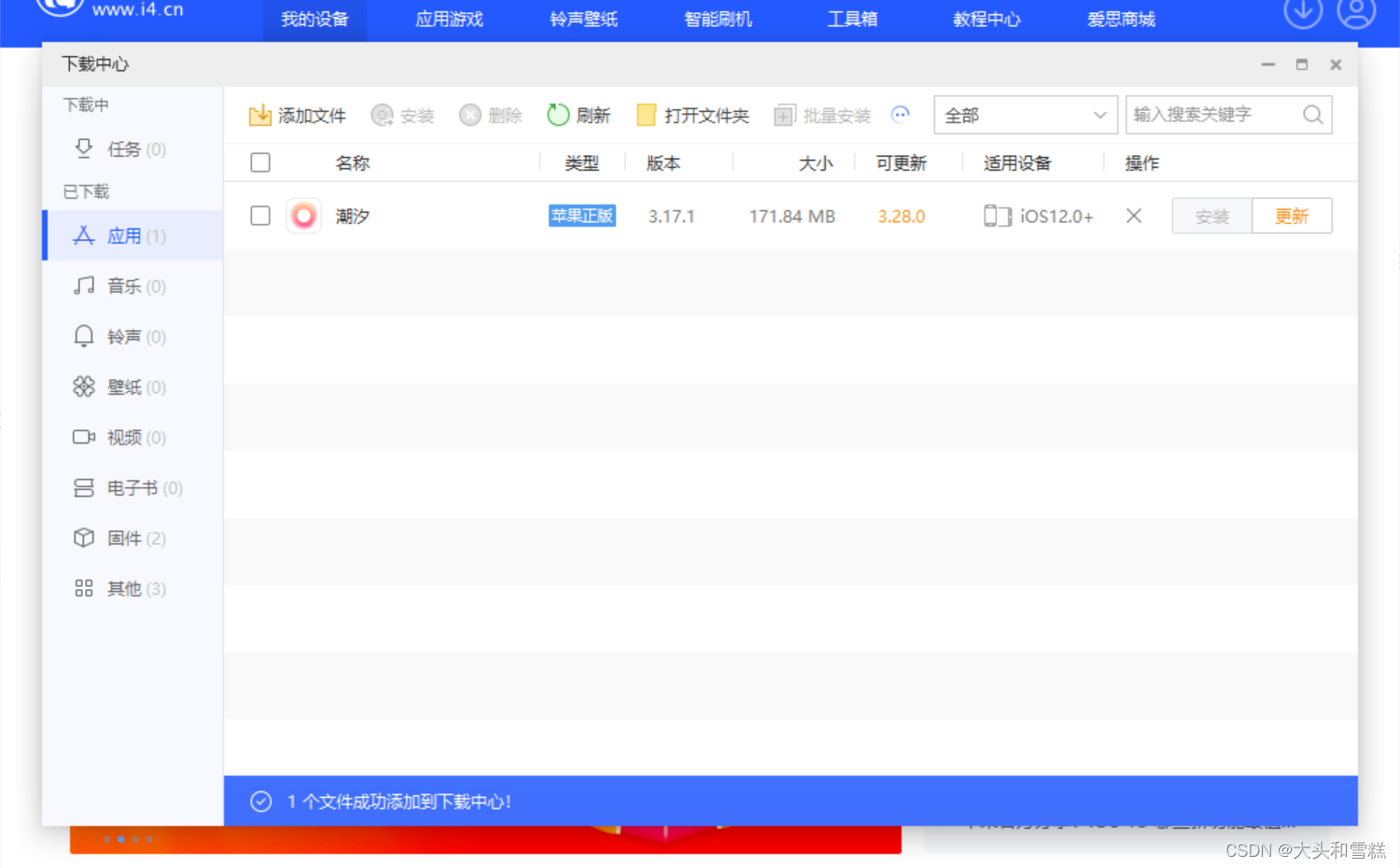Toggle the select-all checkbox in header
Viewport: 1400px width, 868px height.
click(260, 163)
